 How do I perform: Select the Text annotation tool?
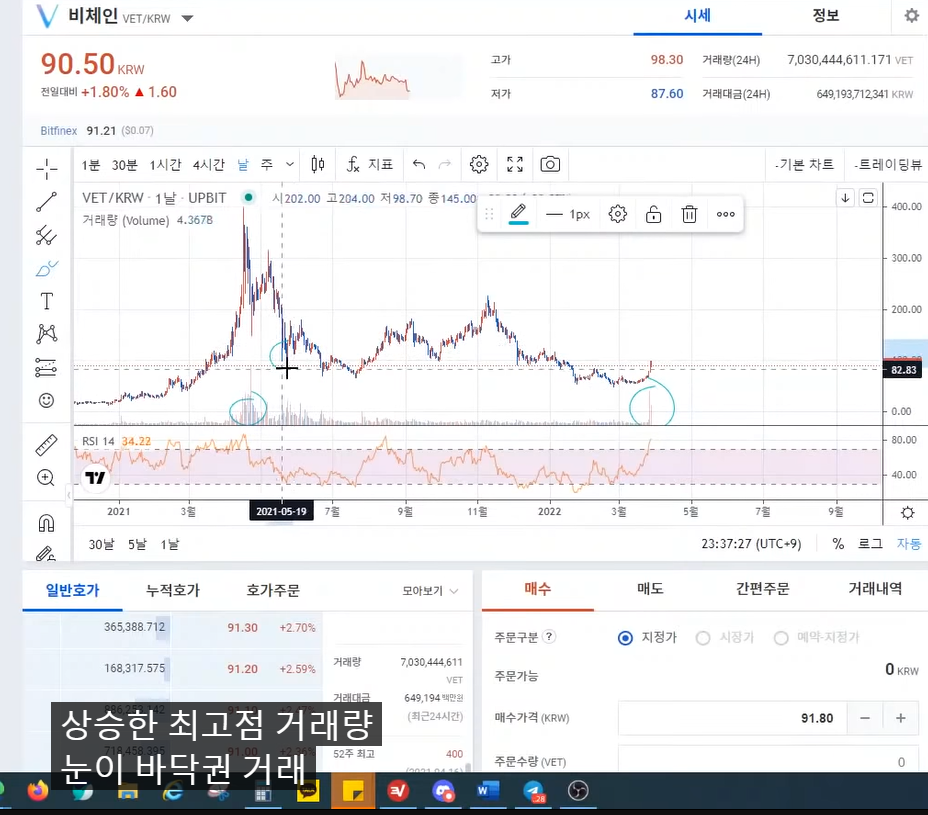46,301
